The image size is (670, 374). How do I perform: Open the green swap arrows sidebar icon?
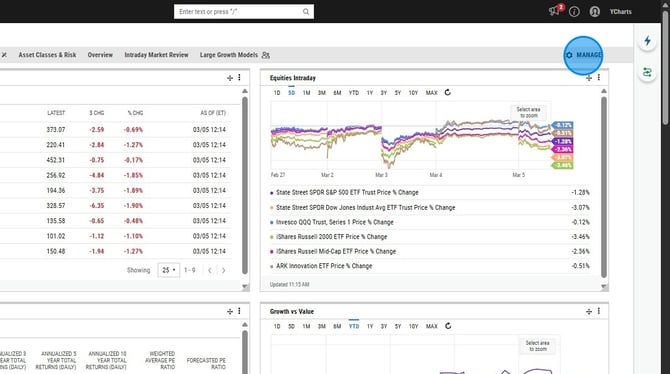coord(647,73)
